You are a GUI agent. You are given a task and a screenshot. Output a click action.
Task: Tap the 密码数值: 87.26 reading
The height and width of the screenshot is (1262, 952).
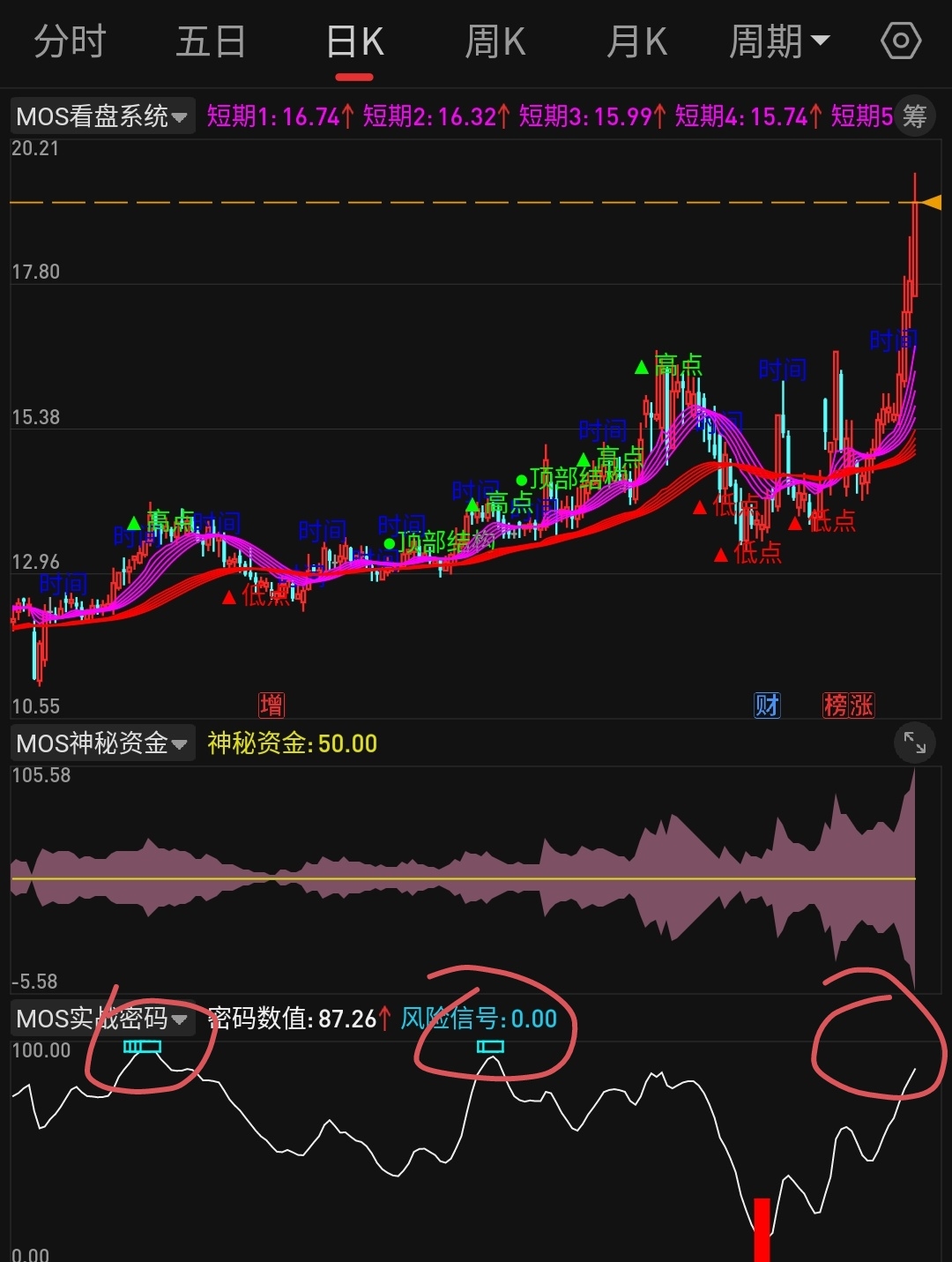[x=299, y=1019]
